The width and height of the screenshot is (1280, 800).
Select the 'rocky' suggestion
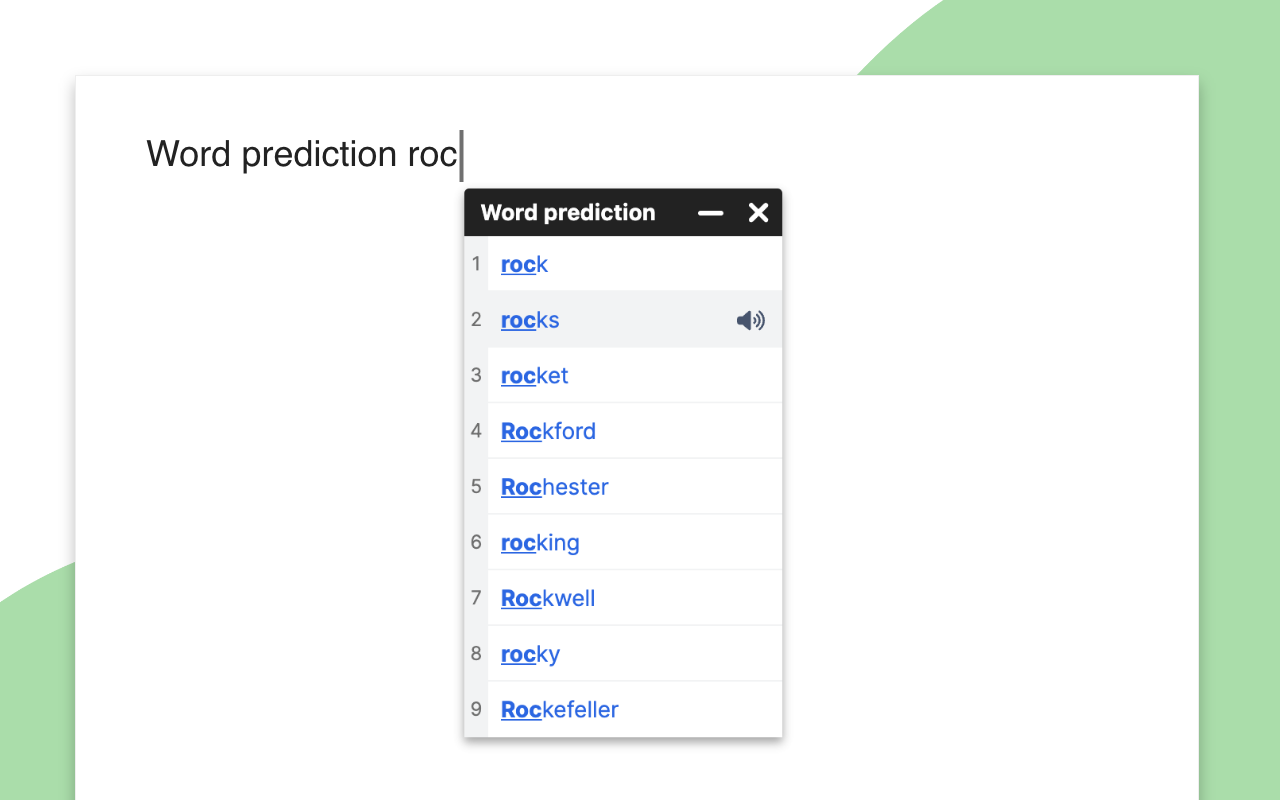tap(530, 654)
